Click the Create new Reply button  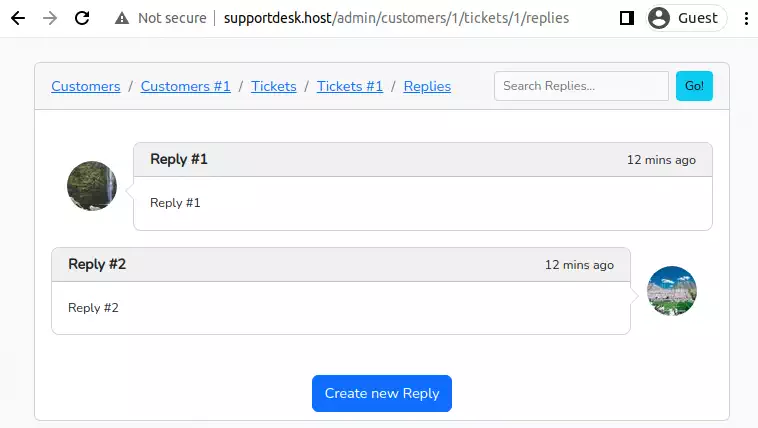tap(381, 393)
